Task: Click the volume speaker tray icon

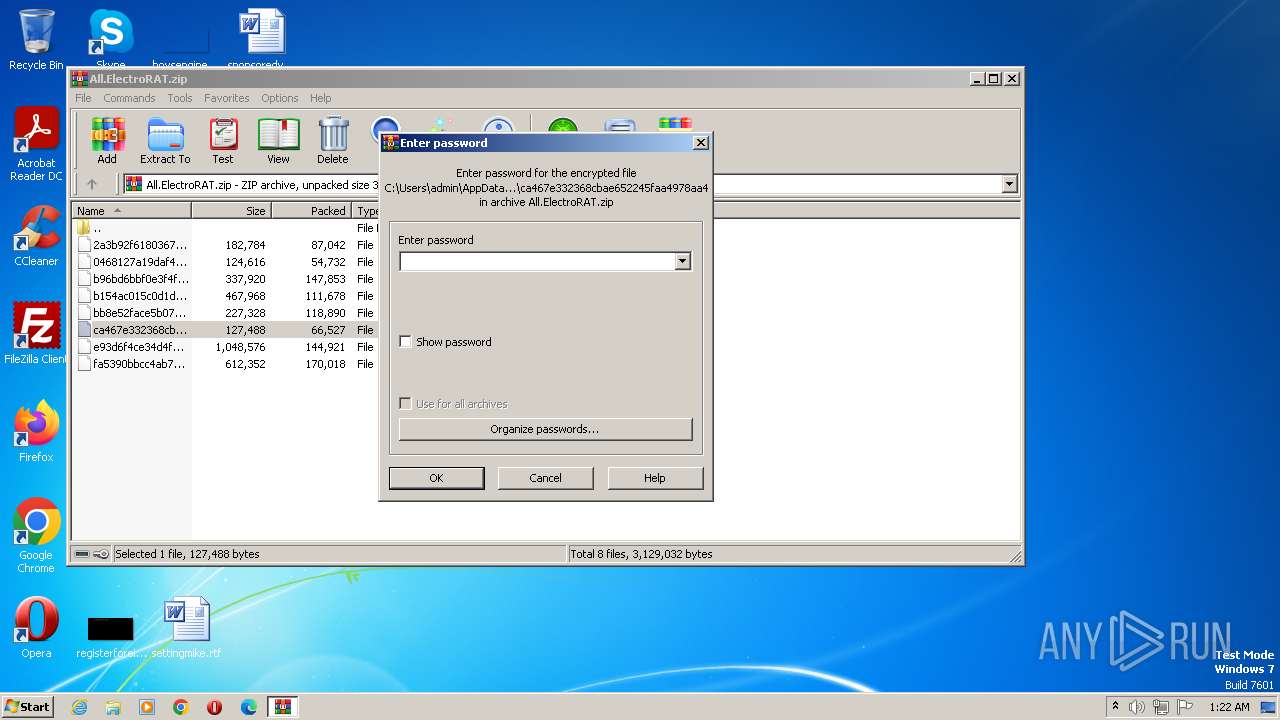Action: pyautogui.click(x=1137, y=707)
